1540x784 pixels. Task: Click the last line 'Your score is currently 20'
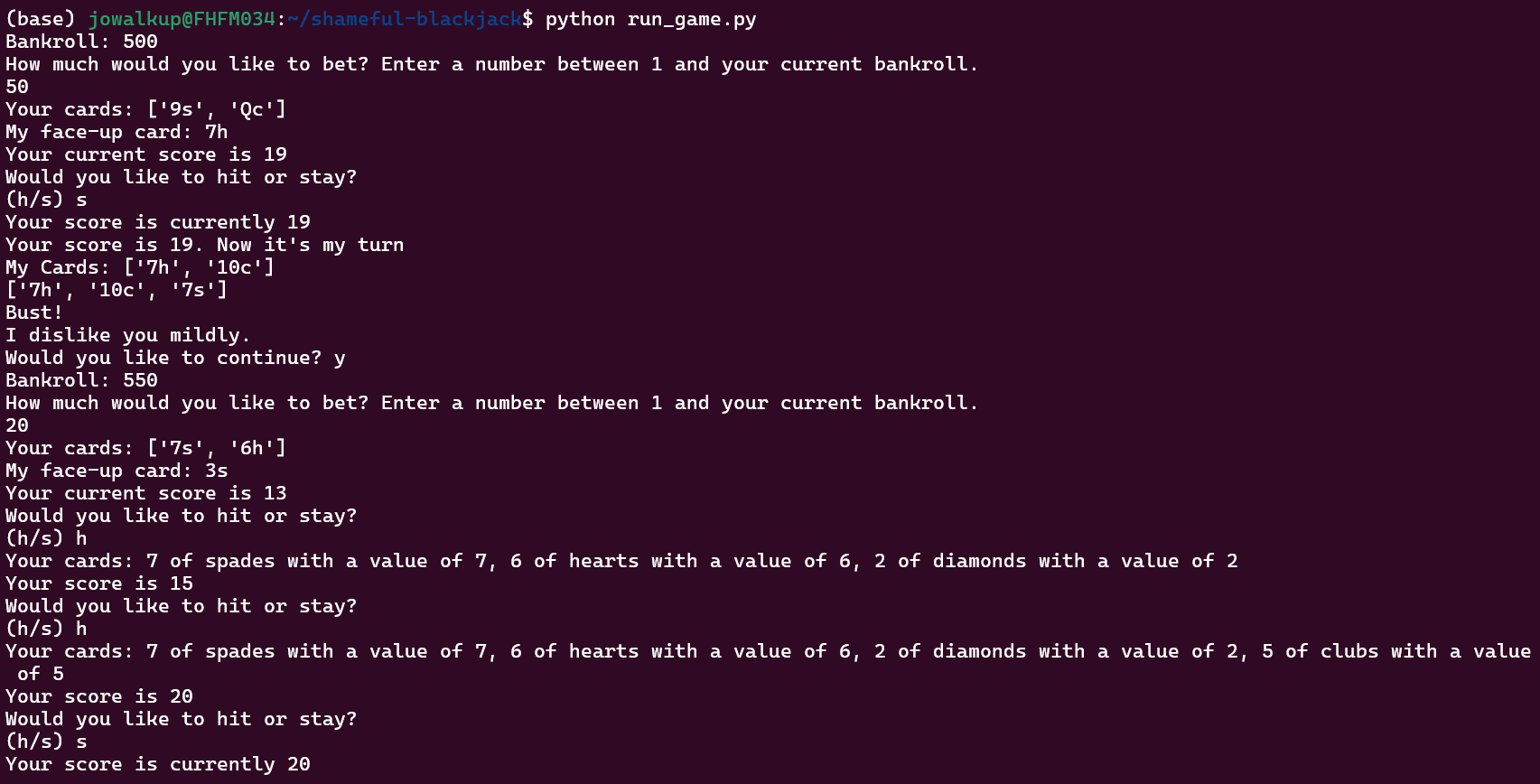pos(158,764)
